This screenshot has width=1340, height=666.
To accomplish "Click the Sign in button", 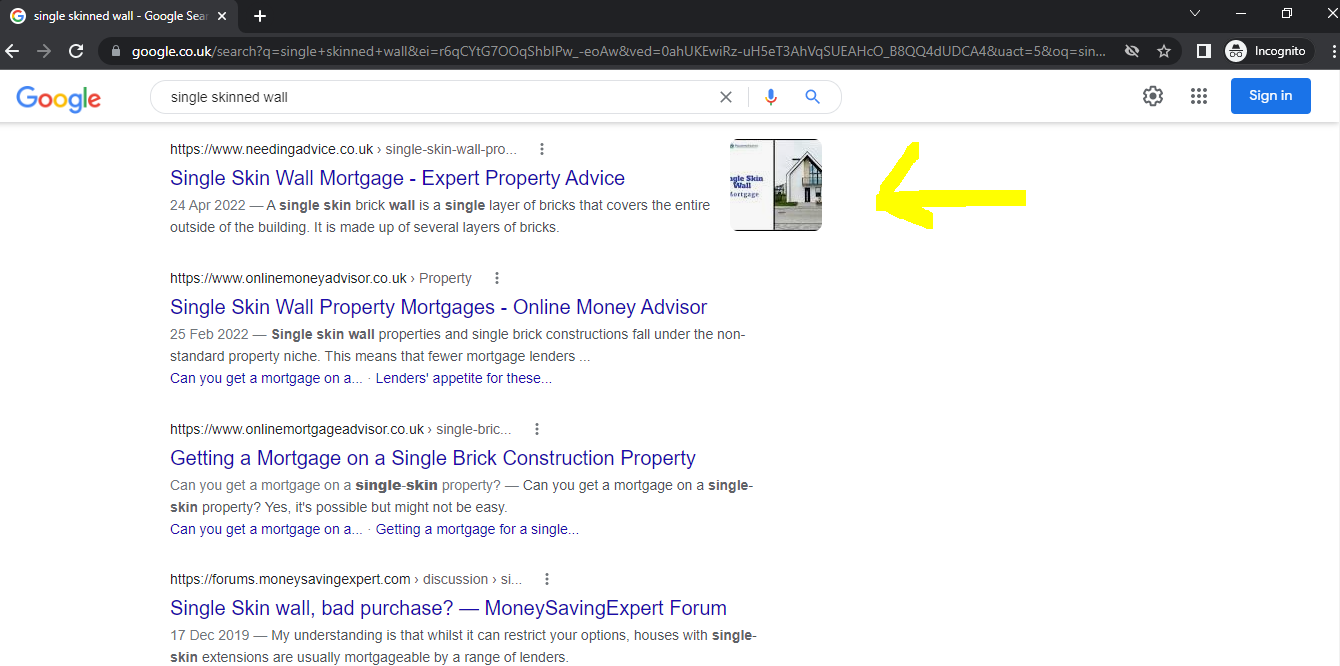I will click(x=1270, y=96).
